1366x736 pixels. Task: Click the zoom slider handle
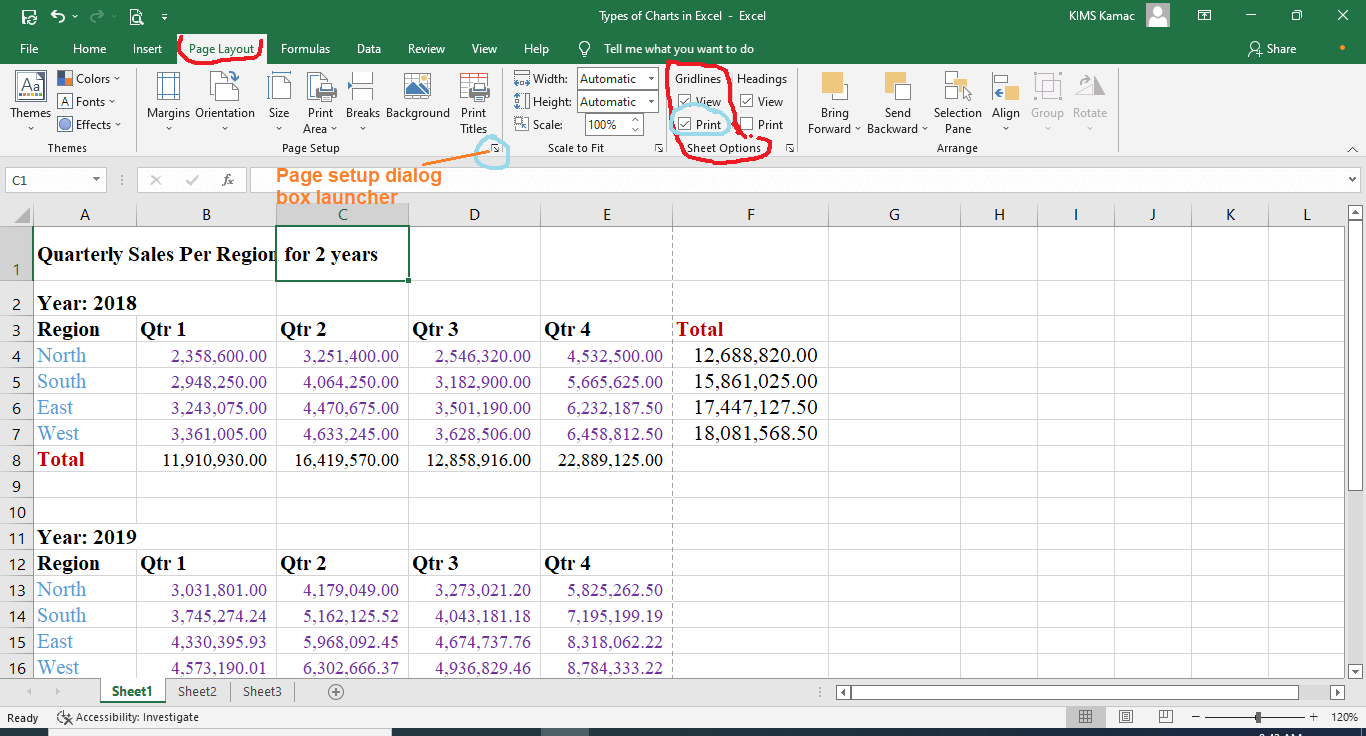pyautogui.click(x=1258, y=717)
